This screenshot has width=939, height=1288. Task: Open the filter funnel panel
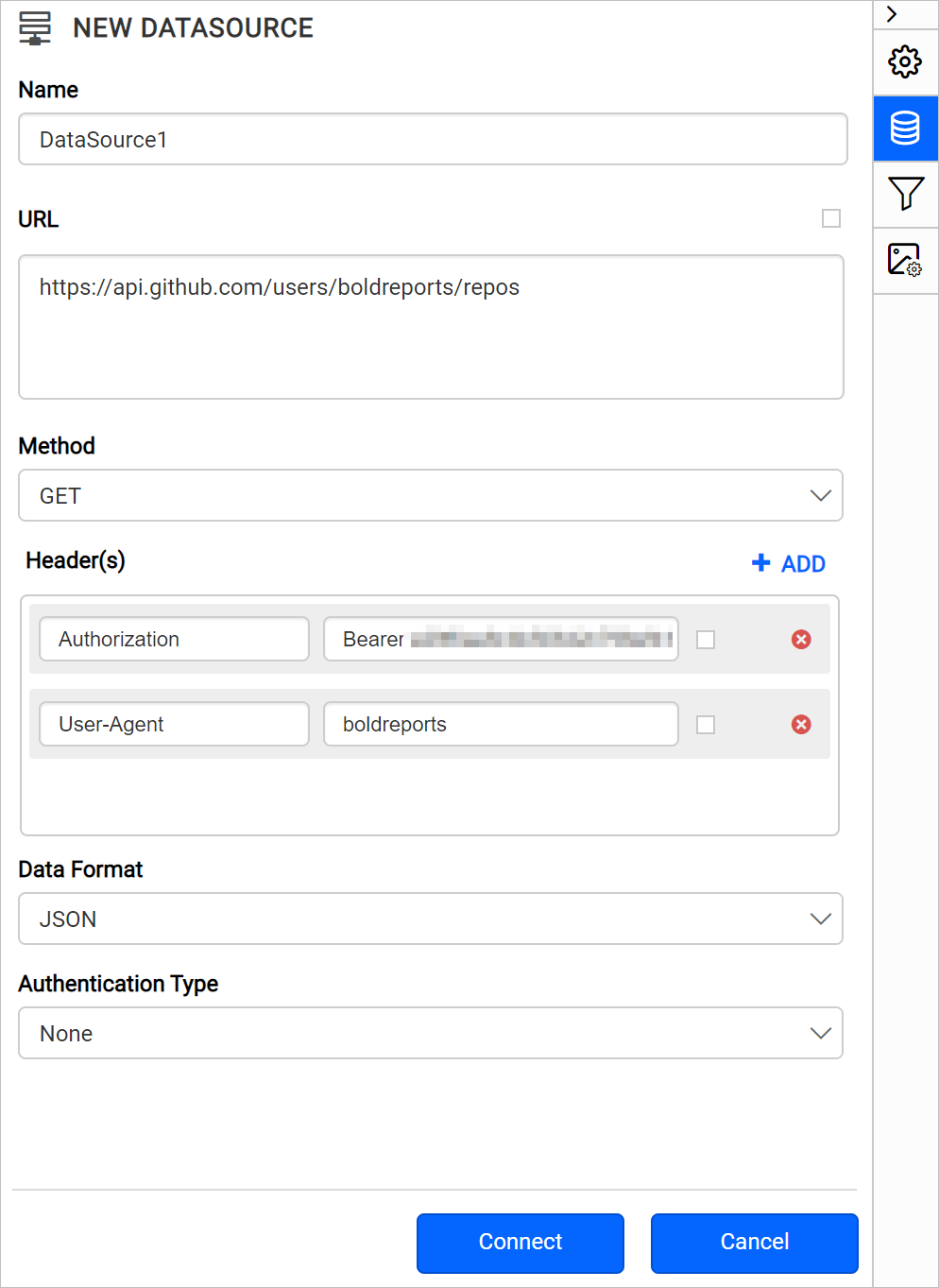click(905, 194)
